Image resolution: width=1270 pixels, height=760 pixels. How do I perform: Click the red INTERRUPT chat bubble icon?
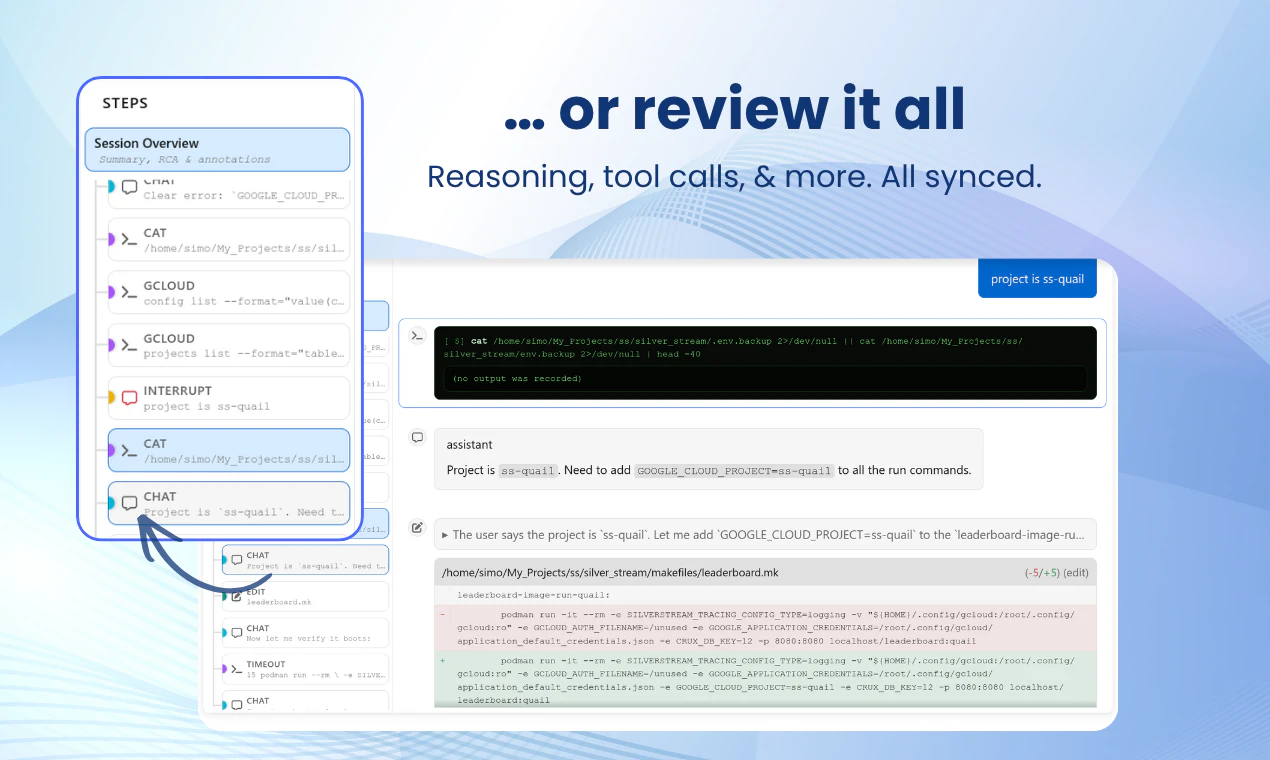(x=129, y=398)
